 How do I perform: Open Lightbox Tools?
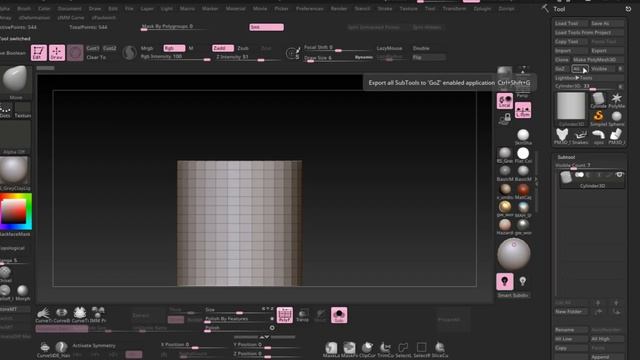[x=589, y=78]
